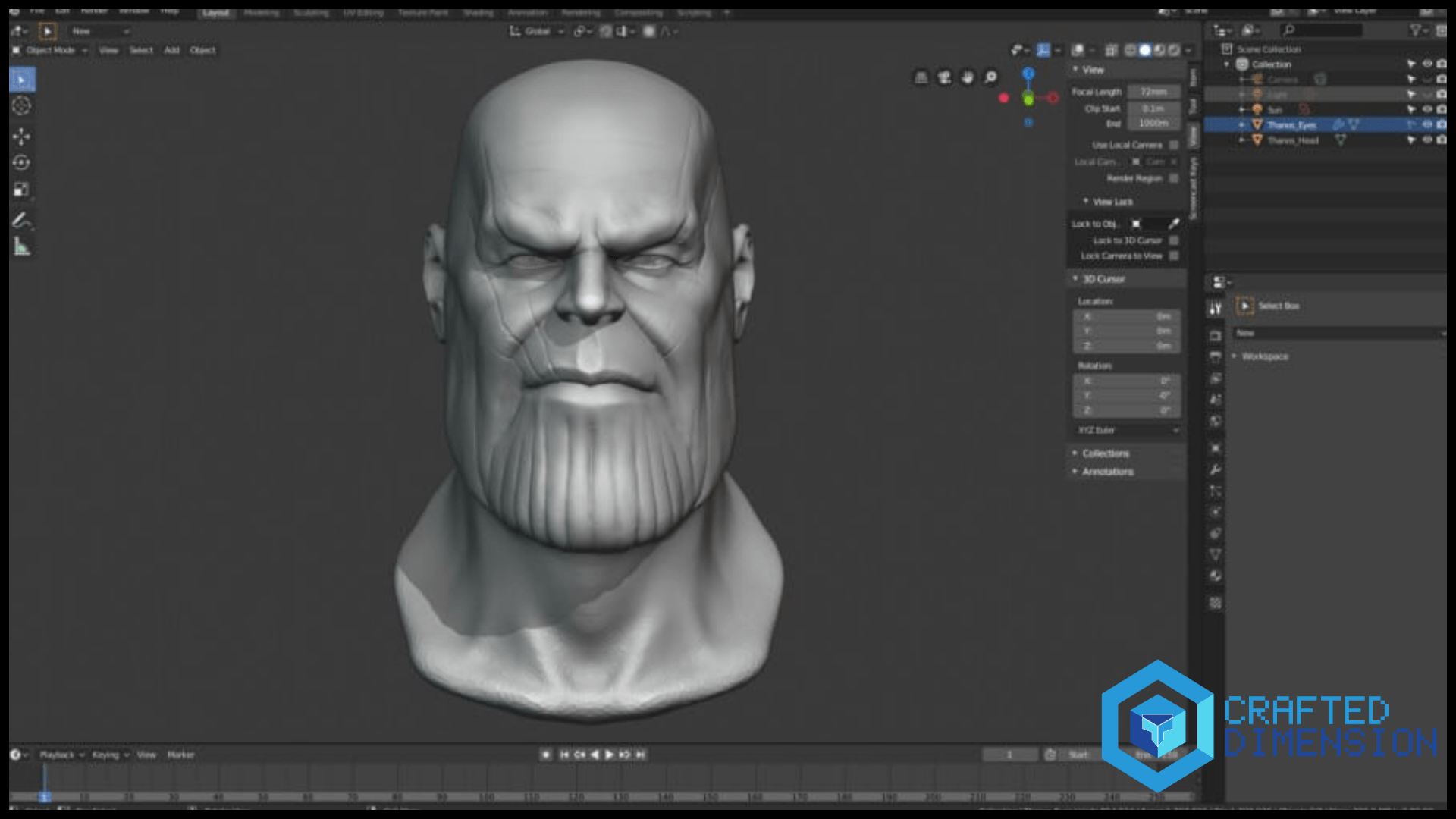Toggle visibility eye for Collection
The height and width of the screenshot is (819, 1456).
click(1427, 64)
